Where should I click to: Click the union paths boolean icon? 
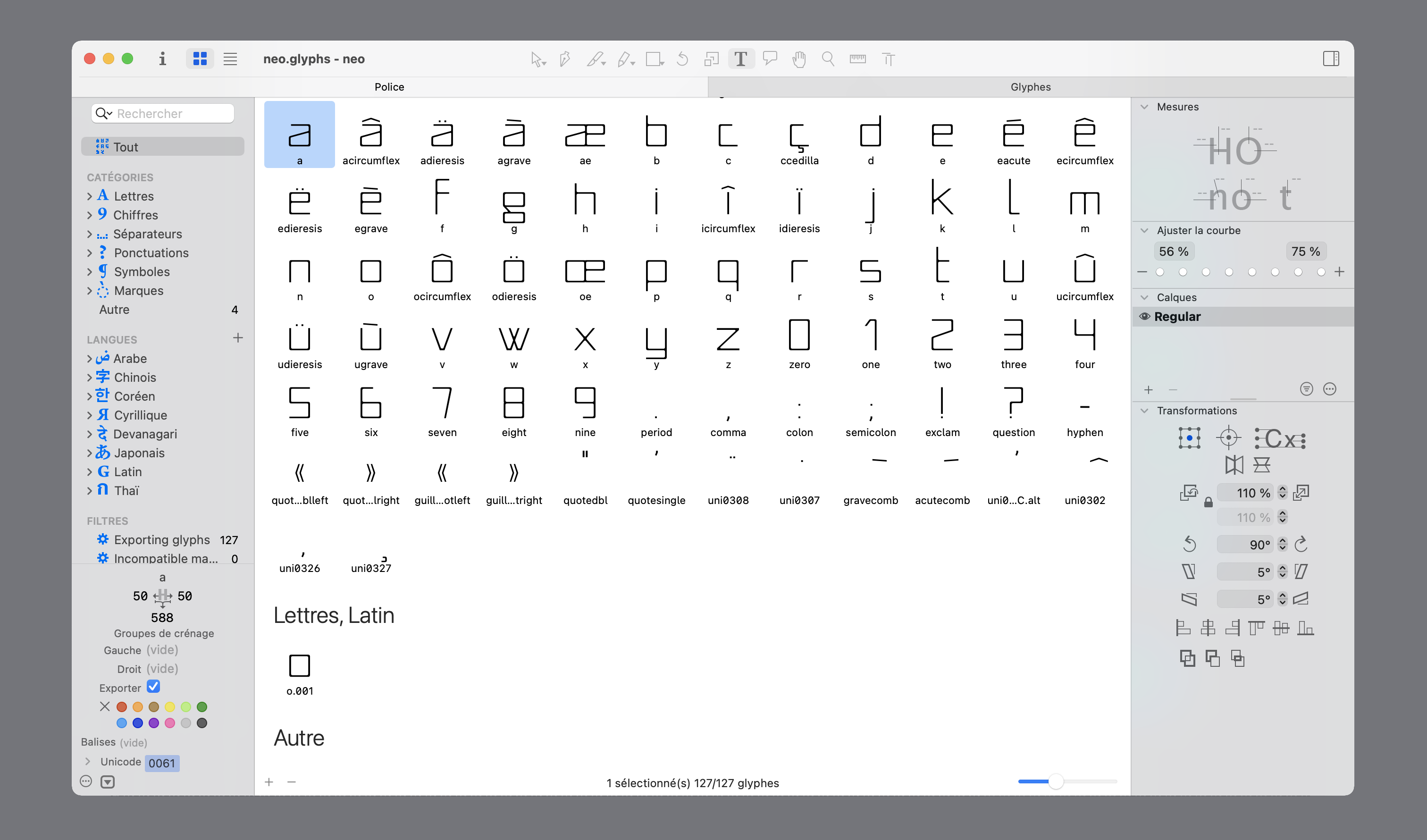(x=1187, y=658)
